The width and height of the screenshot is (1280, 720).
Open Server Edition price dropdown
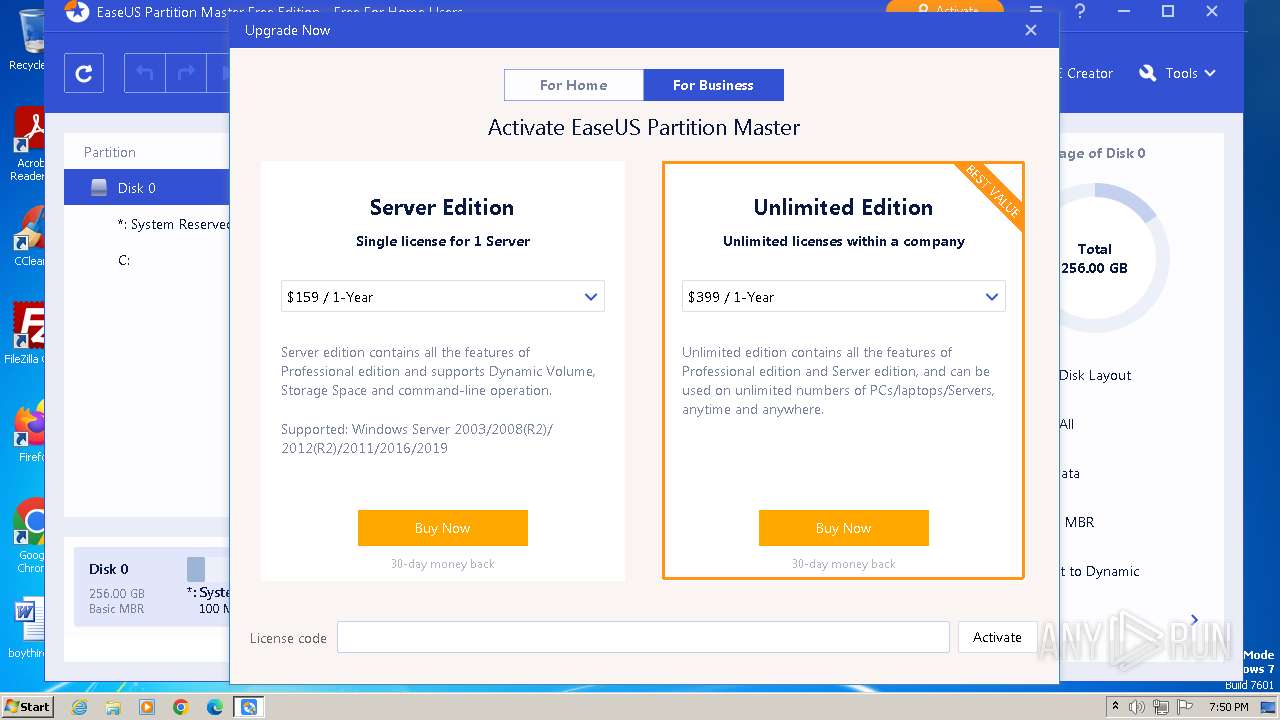tap(443, 297)
